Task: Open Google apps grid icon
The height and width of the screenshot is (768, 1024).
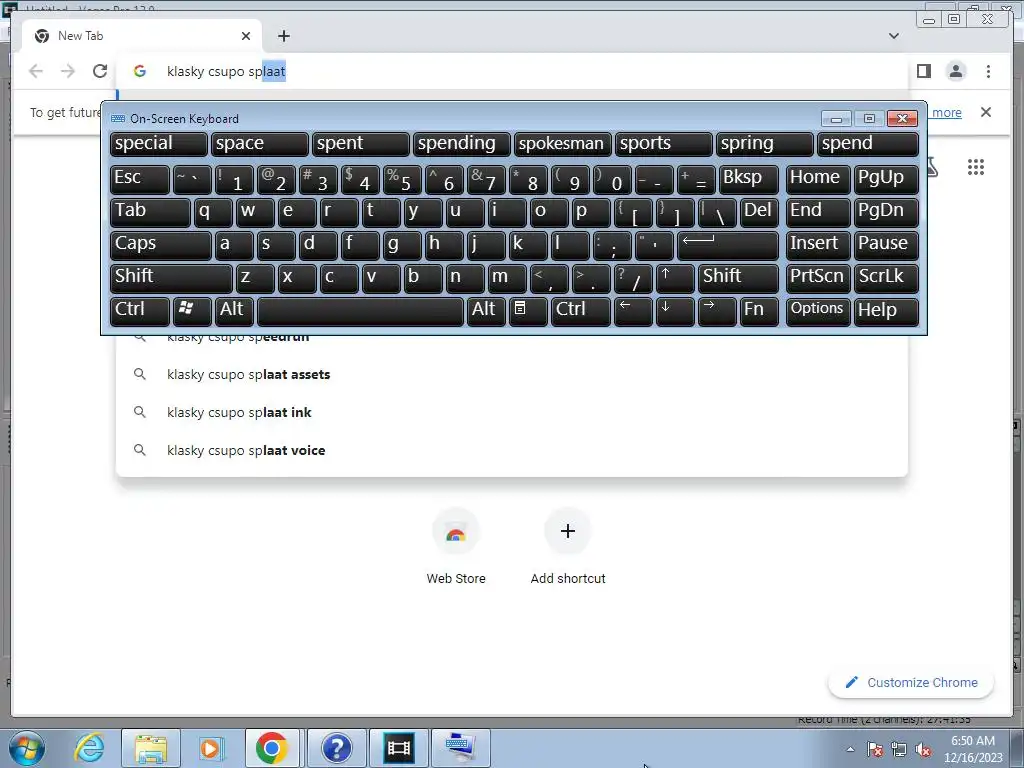Action: (976, 167)
